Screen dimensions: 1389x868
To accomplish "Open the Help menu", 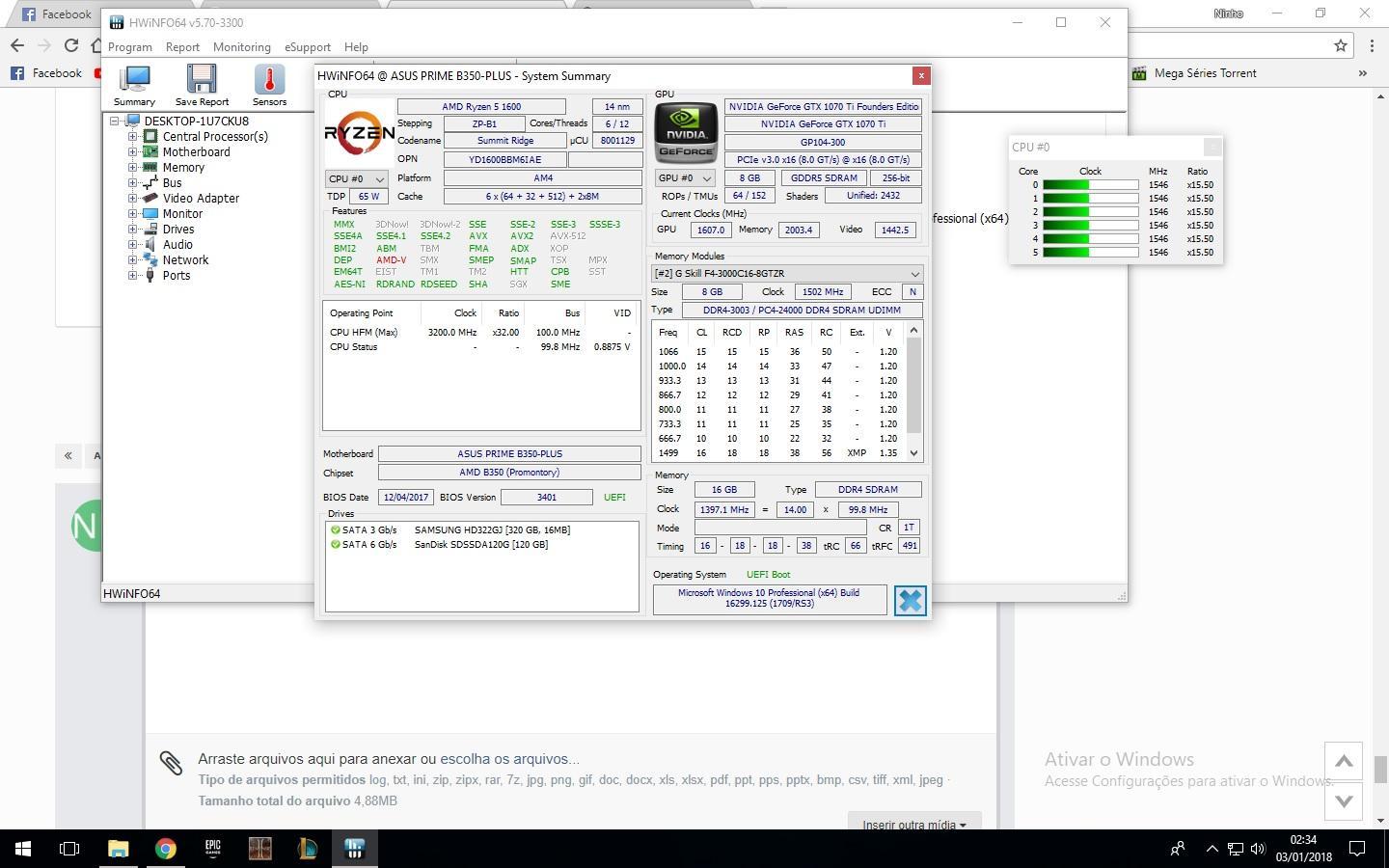I will click(356, 47).
